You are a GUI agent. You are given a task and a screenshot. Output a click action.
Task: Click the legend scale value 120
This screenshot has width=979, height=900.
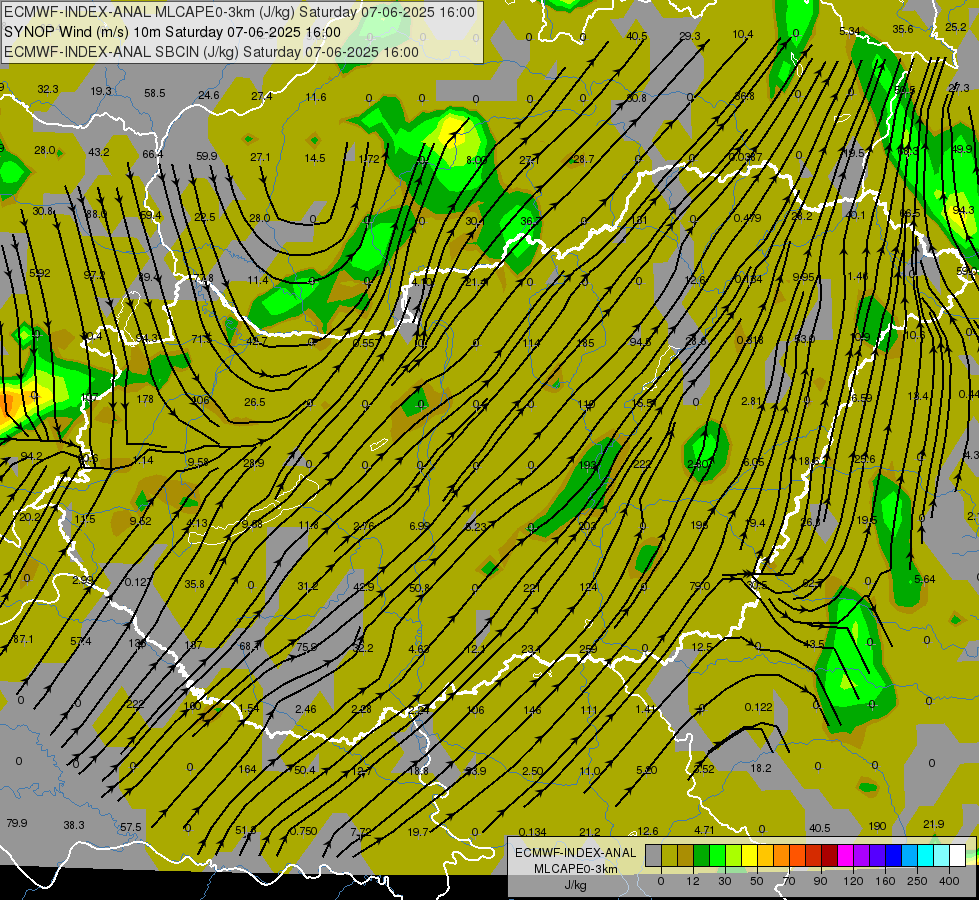pos(853,881)
